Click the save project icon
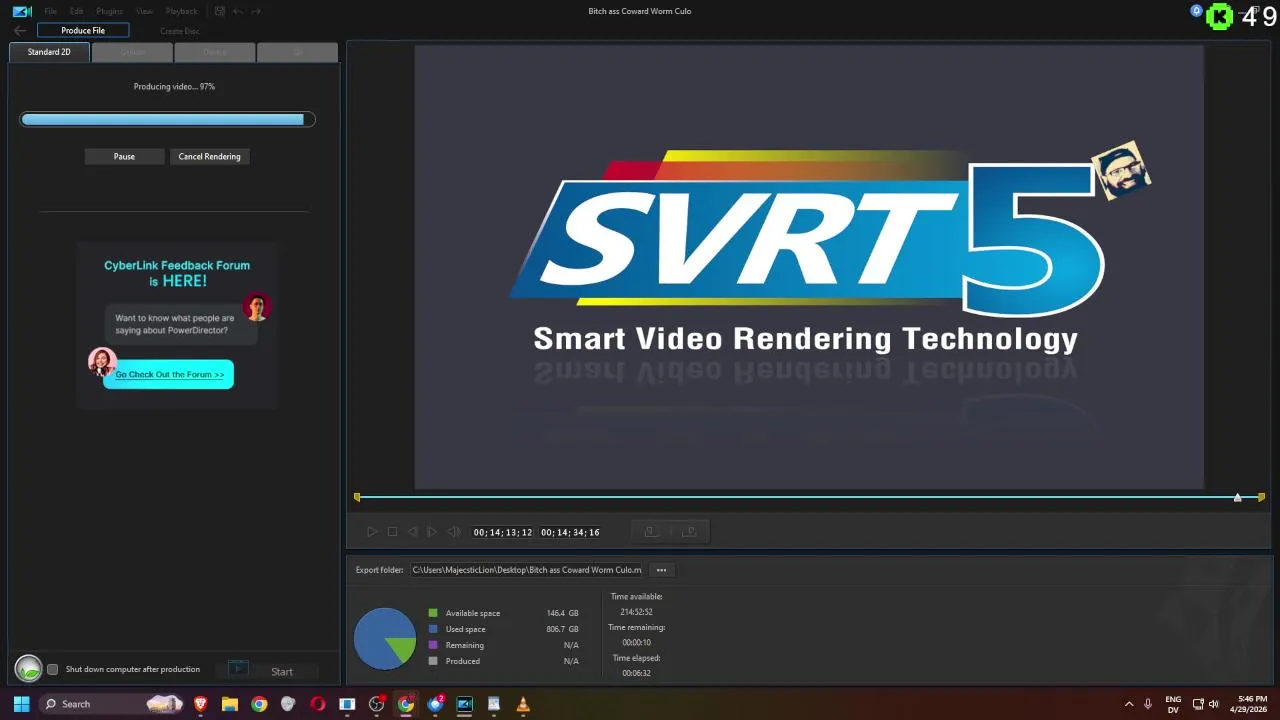Image resolution: width=1280 pixels, height=720 pixels. [220, 11]
